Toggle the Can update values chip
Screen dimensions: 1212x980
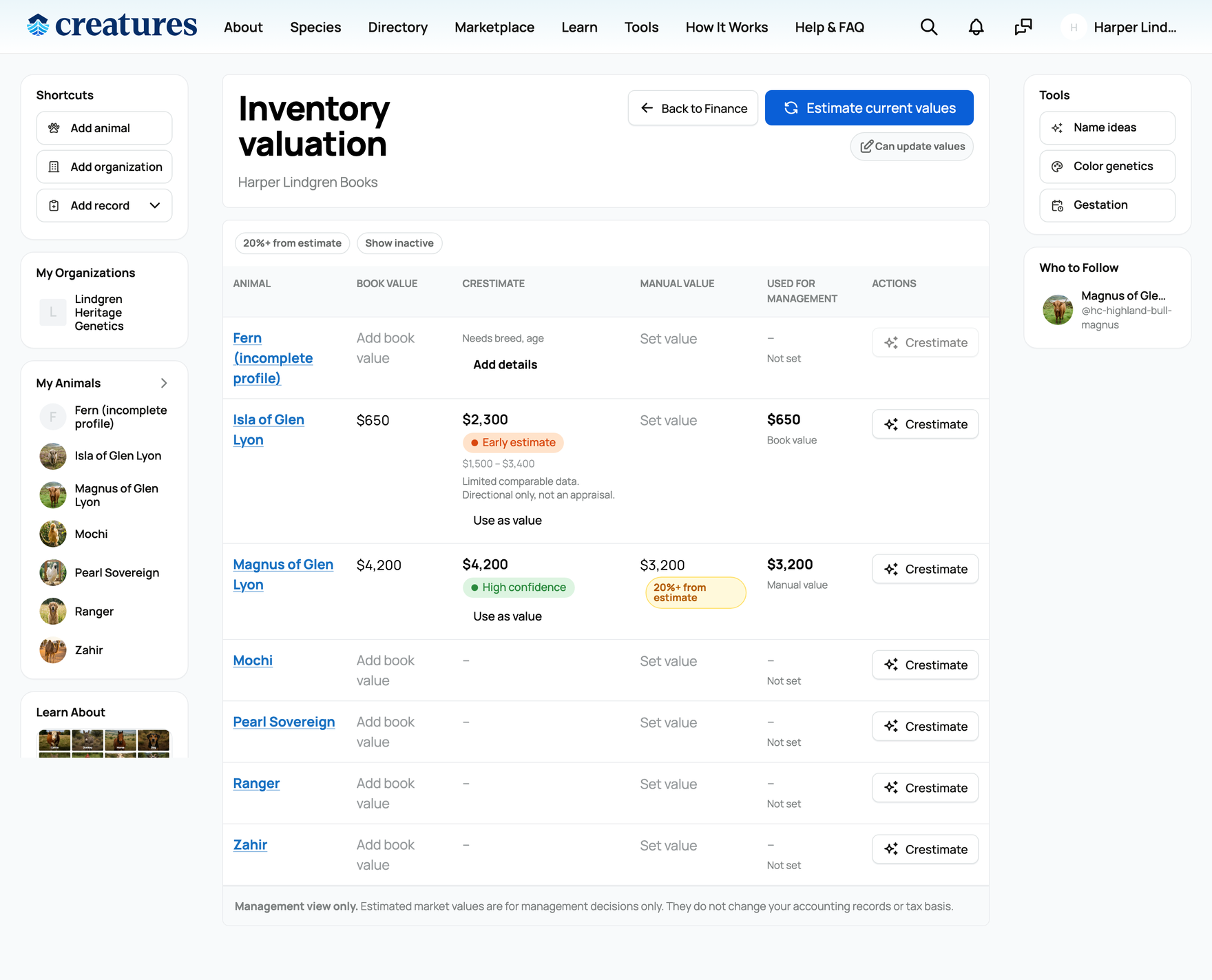click(x=912, y=147)
